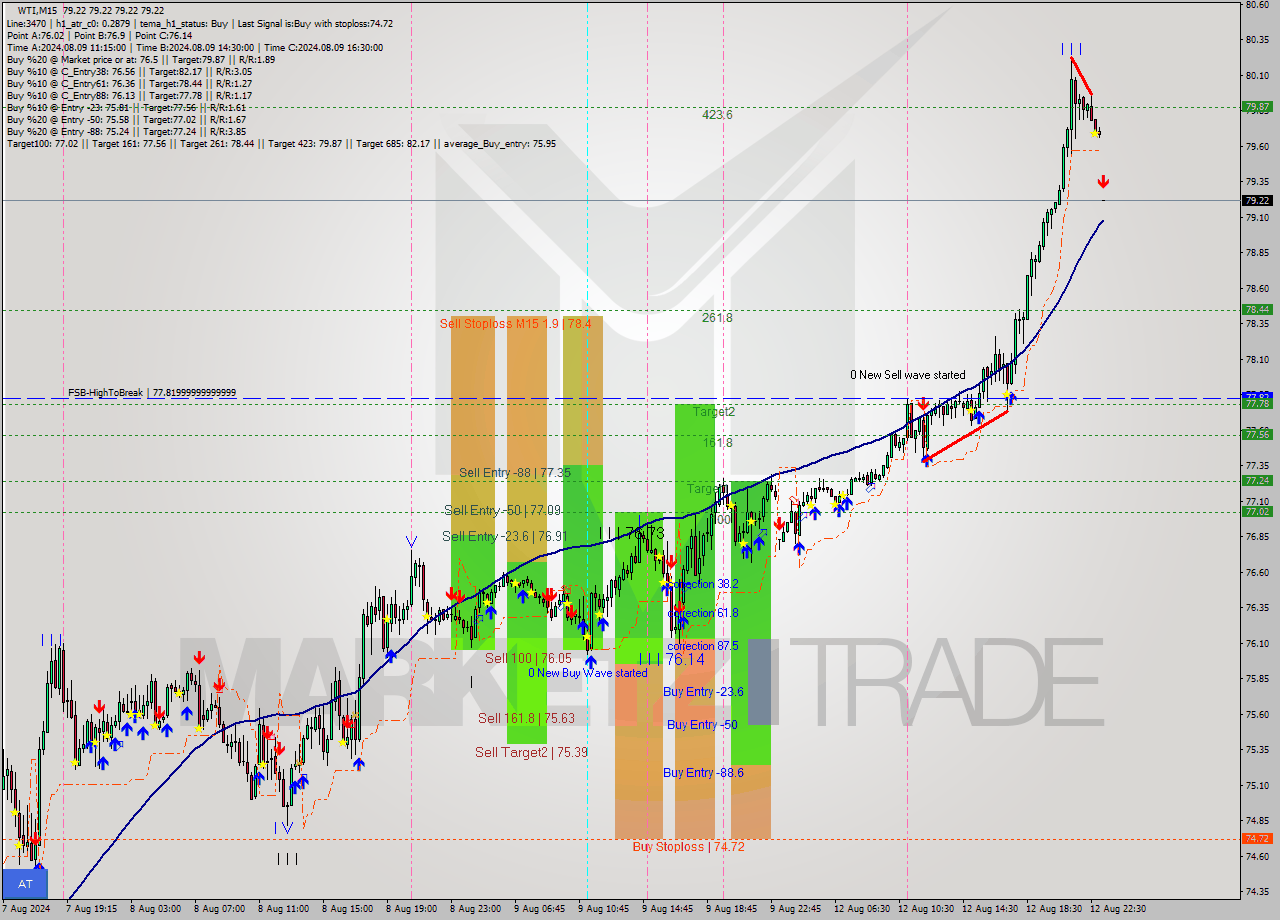Click the green 77.56 price tag

point(1257,435)
